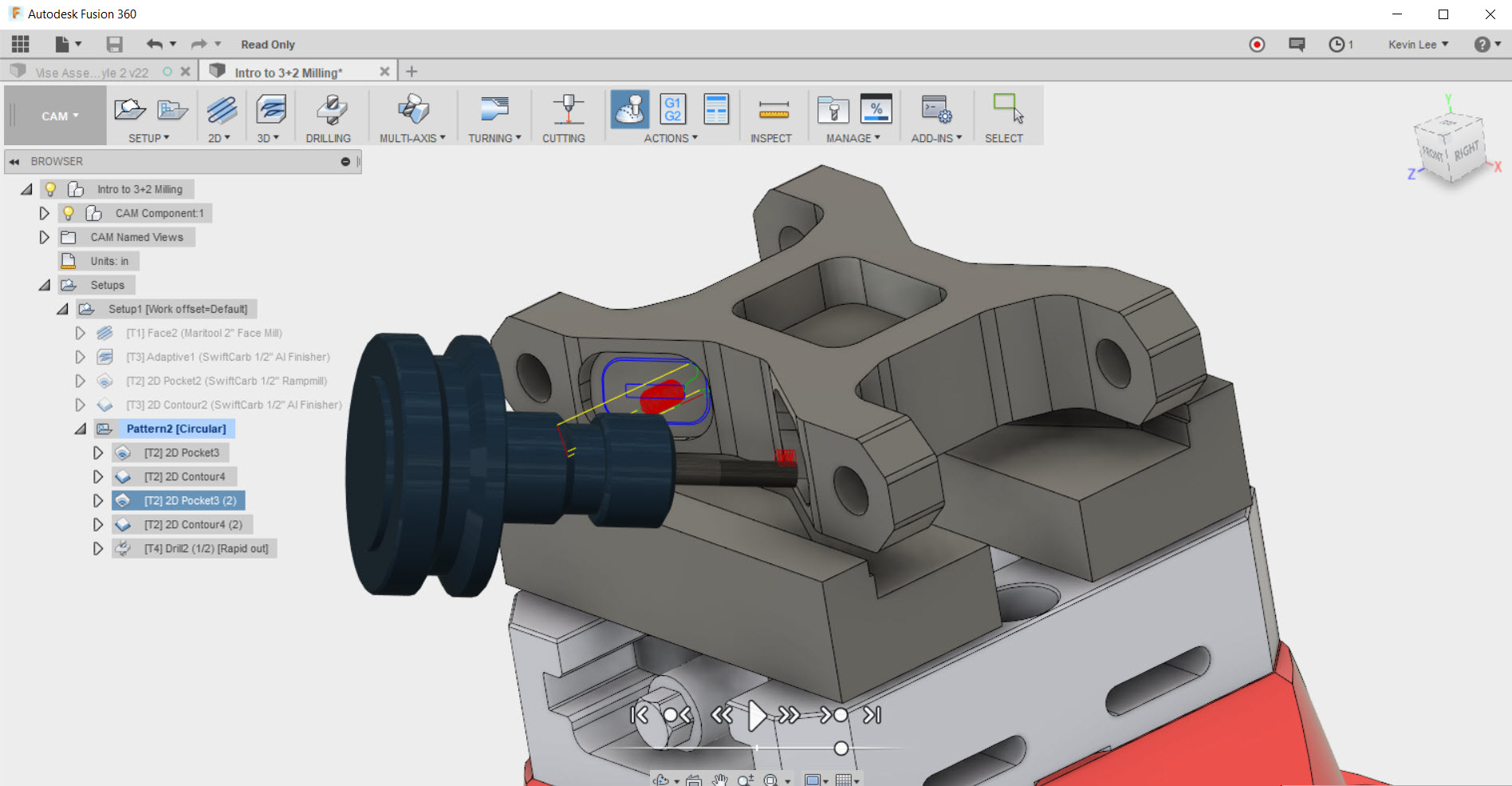
Task: Toggle visibility bulb for Intro to 3+2 Milling
Action: (50, 189)
